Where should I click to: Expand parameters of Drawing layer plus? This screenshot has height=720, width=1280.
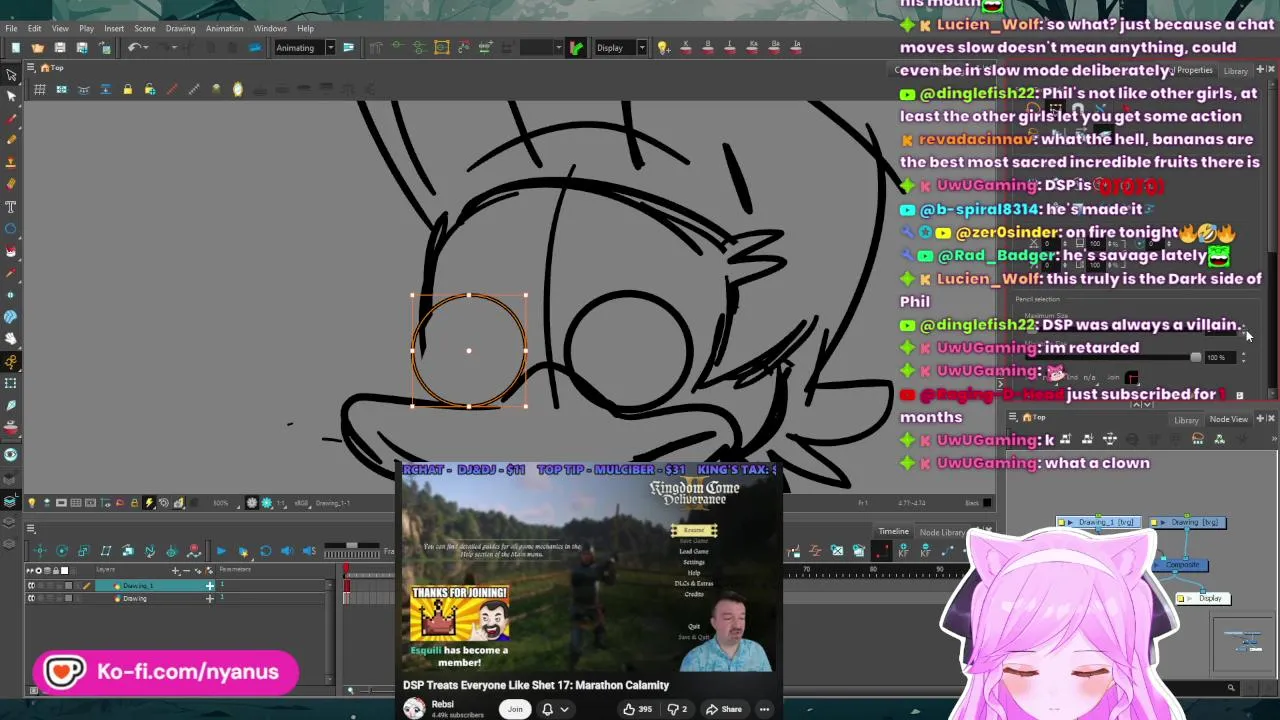coord(210,598)
